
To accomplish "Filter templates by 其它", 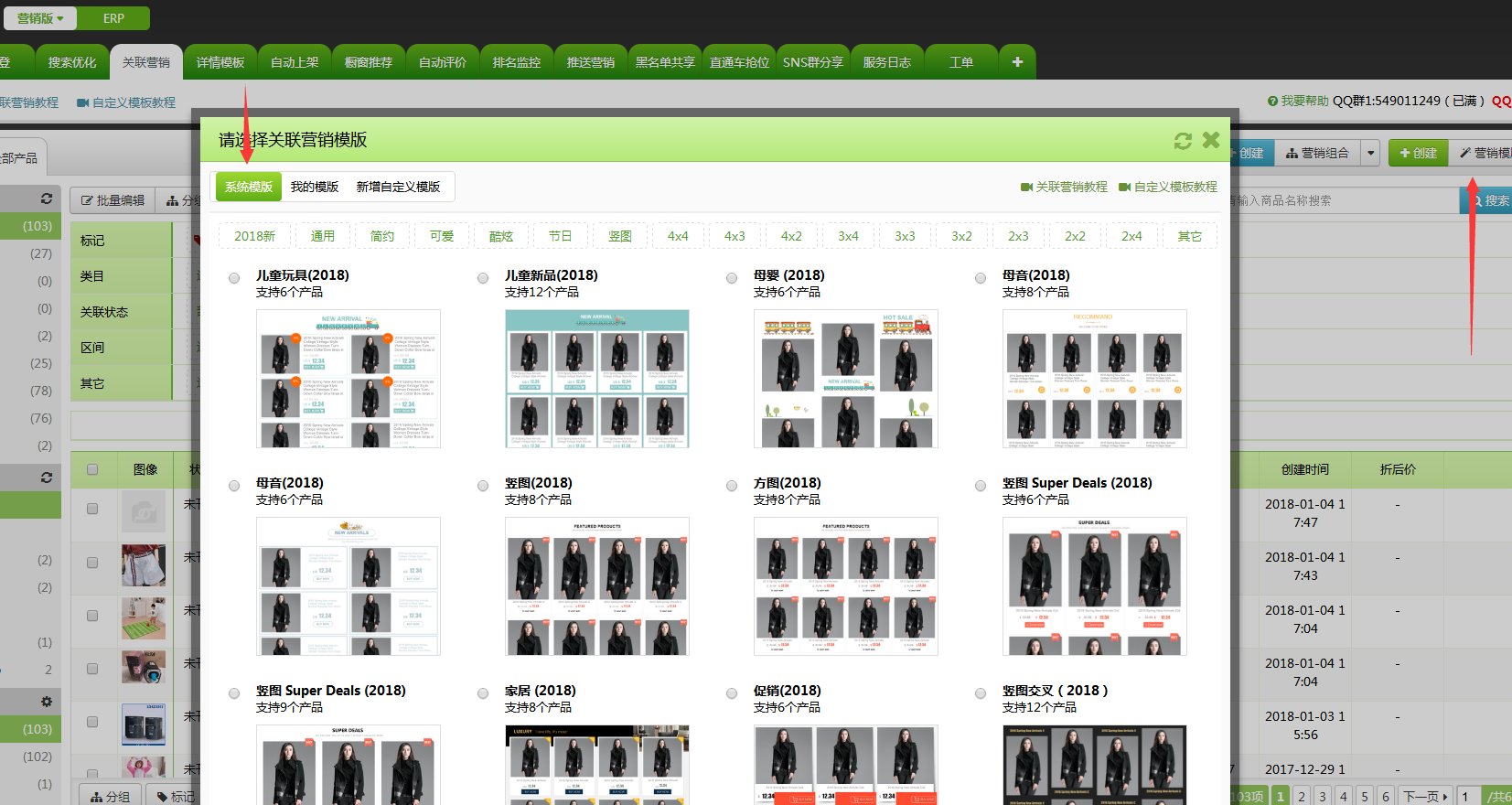I will (1190, 236).
